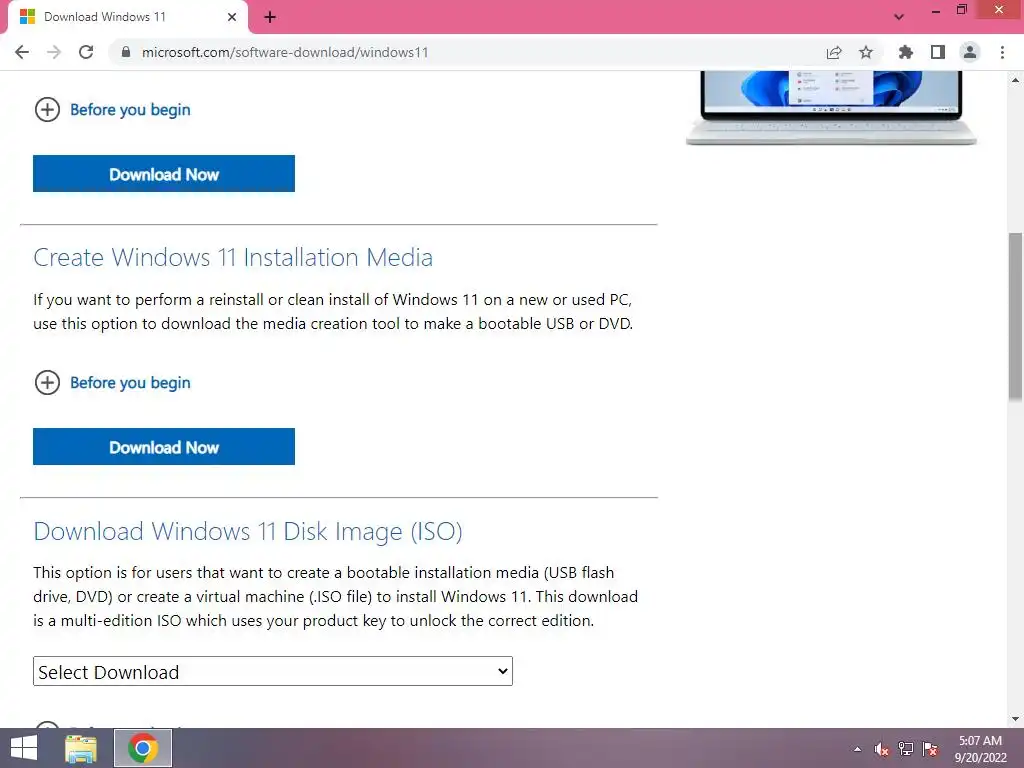The height and width of the screenshot is (768, 1024).
Task: Open the Chrome three-dot menu
Action: pyautogui.click(x=1002, y=52)
